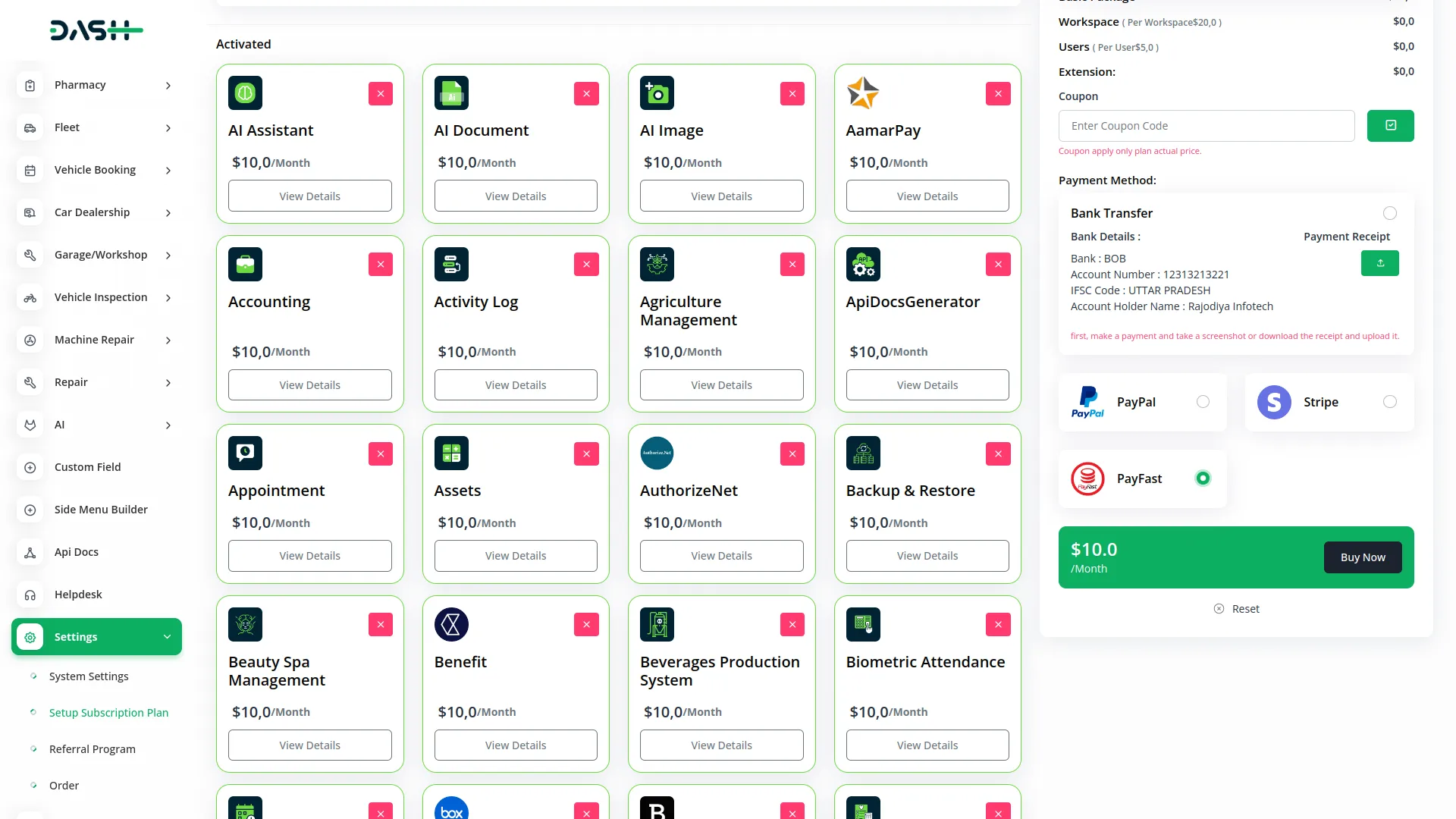This screenshot has height=819, width=1456.
Task: Click the green coupon apply icon button
Action: tap(1390, 126)
